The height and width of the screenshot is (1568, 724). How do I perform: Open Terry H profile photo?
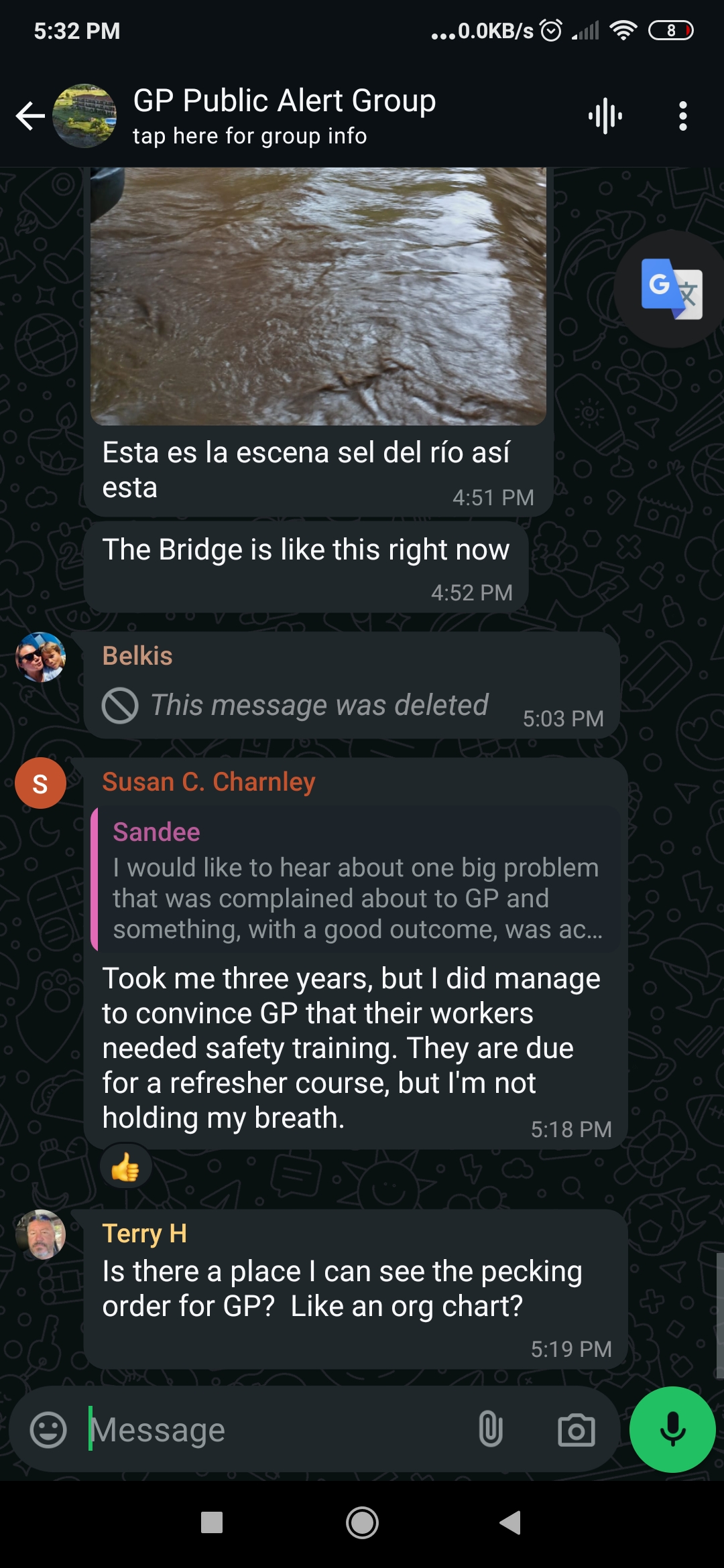41,1234
